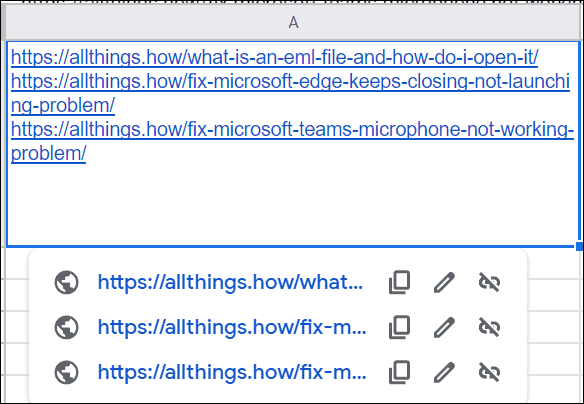Copy the bottom row link

[399, 372]
